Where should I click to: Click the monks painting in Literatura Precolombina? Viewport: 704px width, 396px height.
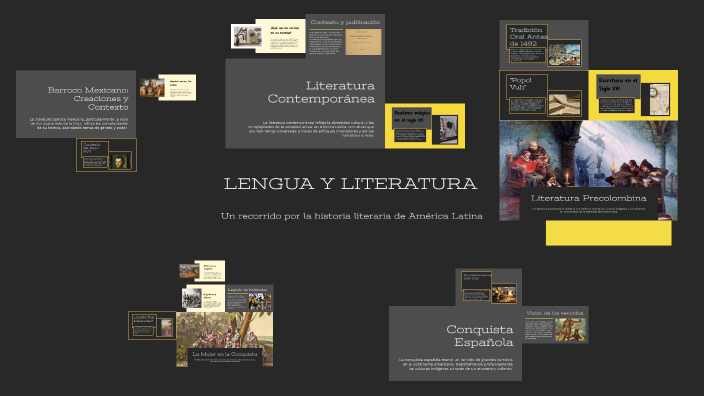tap(588, 155)
